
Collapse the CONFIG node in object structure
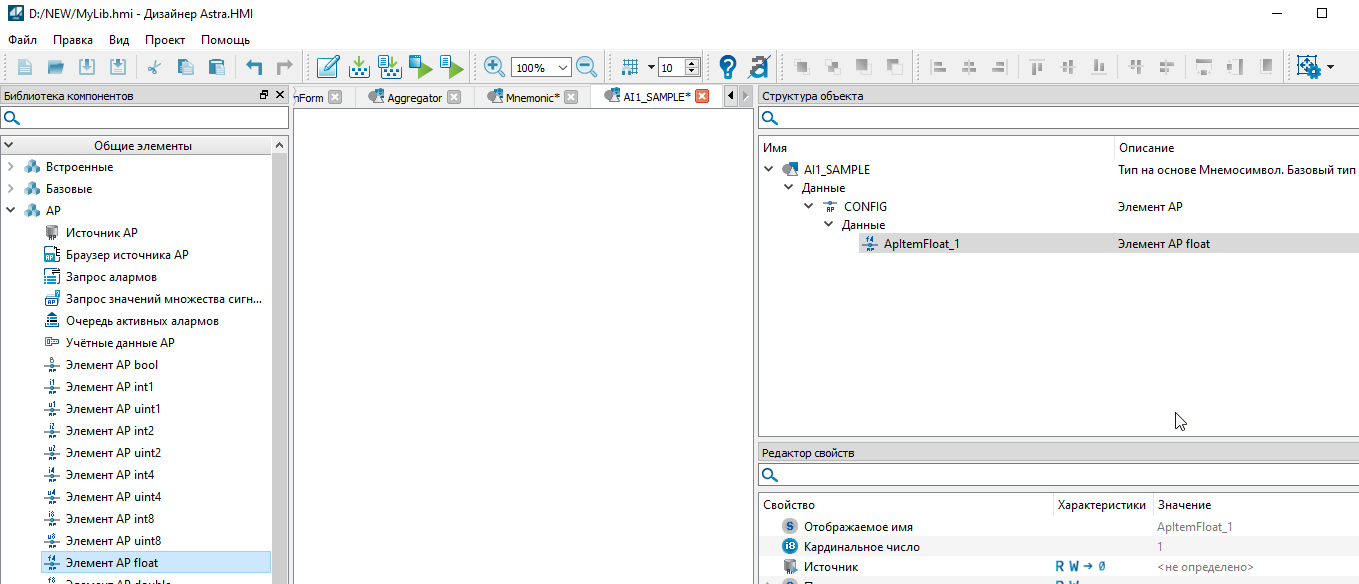(809, 207)
